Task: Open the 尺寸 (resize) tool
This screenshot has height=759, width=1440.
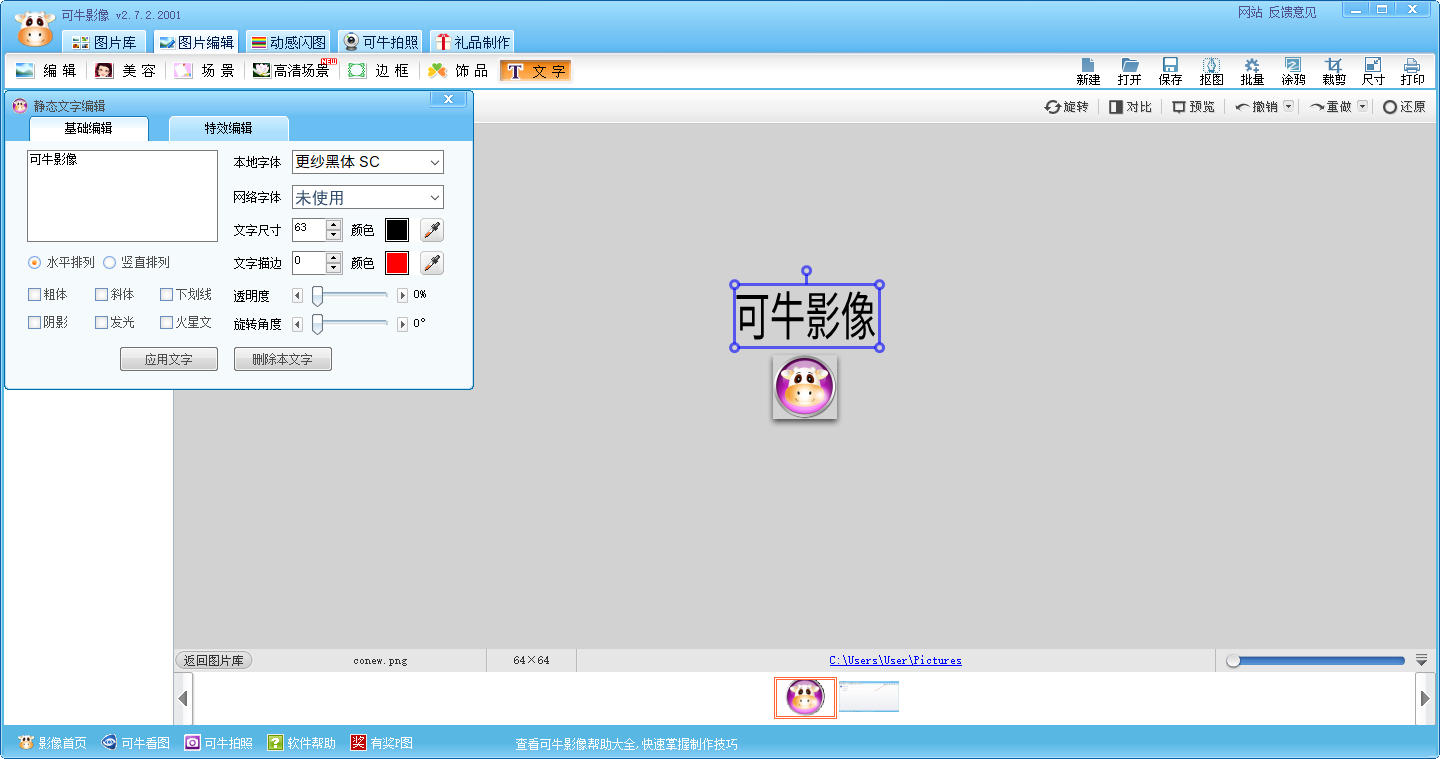Action: [1373, 70]
